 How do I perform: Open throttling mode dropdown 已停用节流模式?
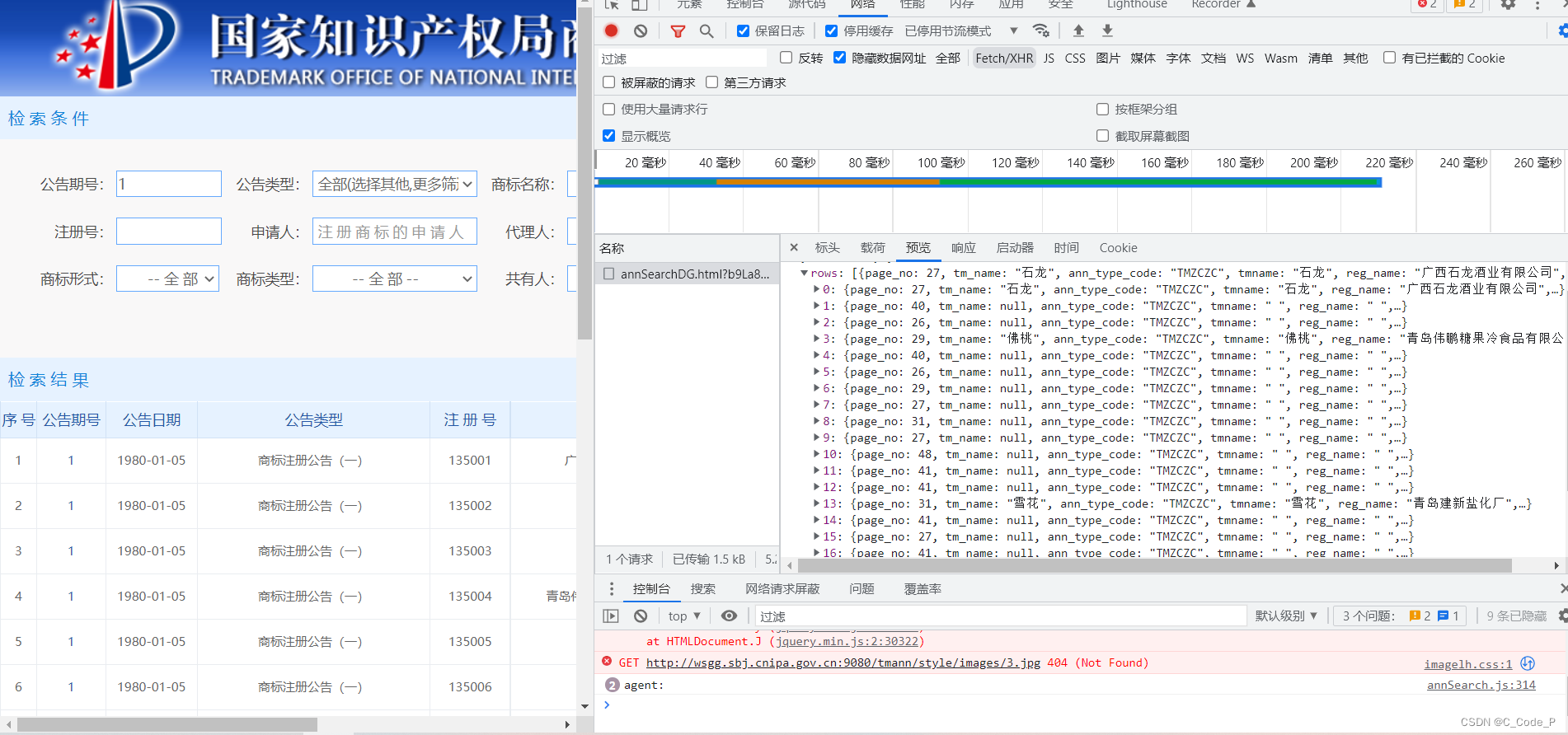click(961, 31)
